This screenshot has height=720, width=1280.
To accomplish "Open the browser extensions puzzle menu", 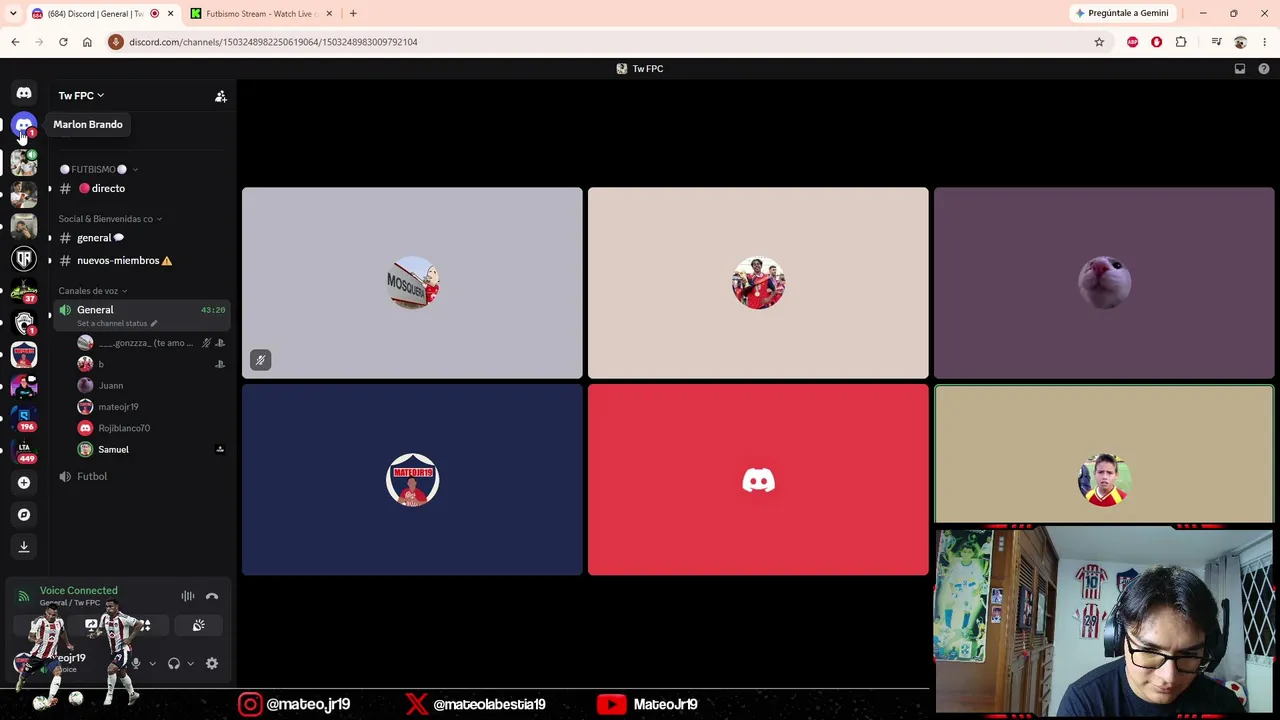I will coord(1181,42).
